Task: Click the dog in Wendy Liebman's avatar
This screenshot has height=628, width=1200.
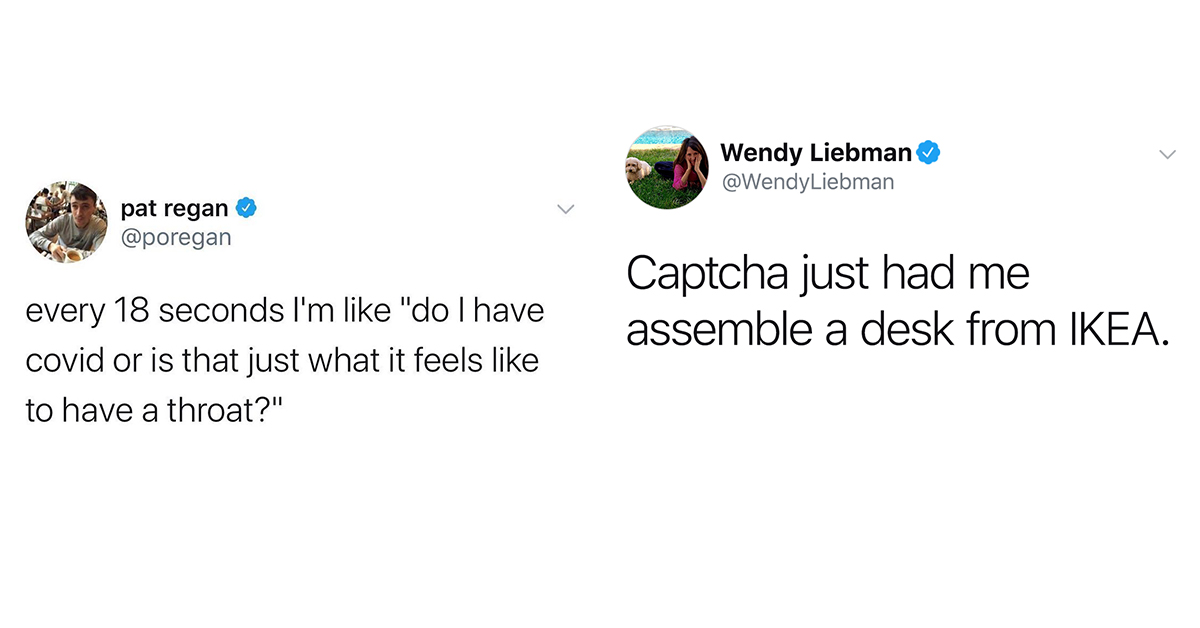Action: [638, 168]
